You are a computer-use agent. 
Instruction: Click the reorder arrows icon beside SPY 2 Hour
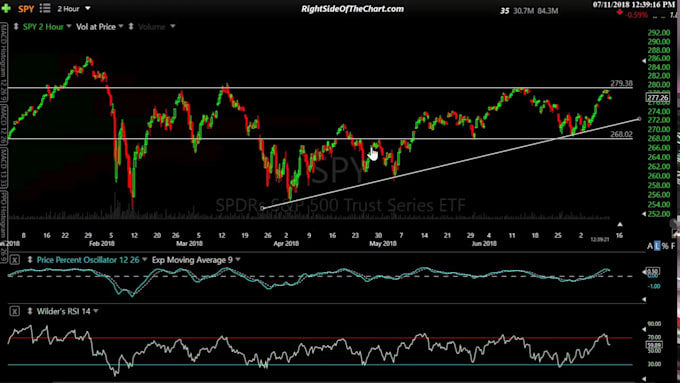point(16,26)
